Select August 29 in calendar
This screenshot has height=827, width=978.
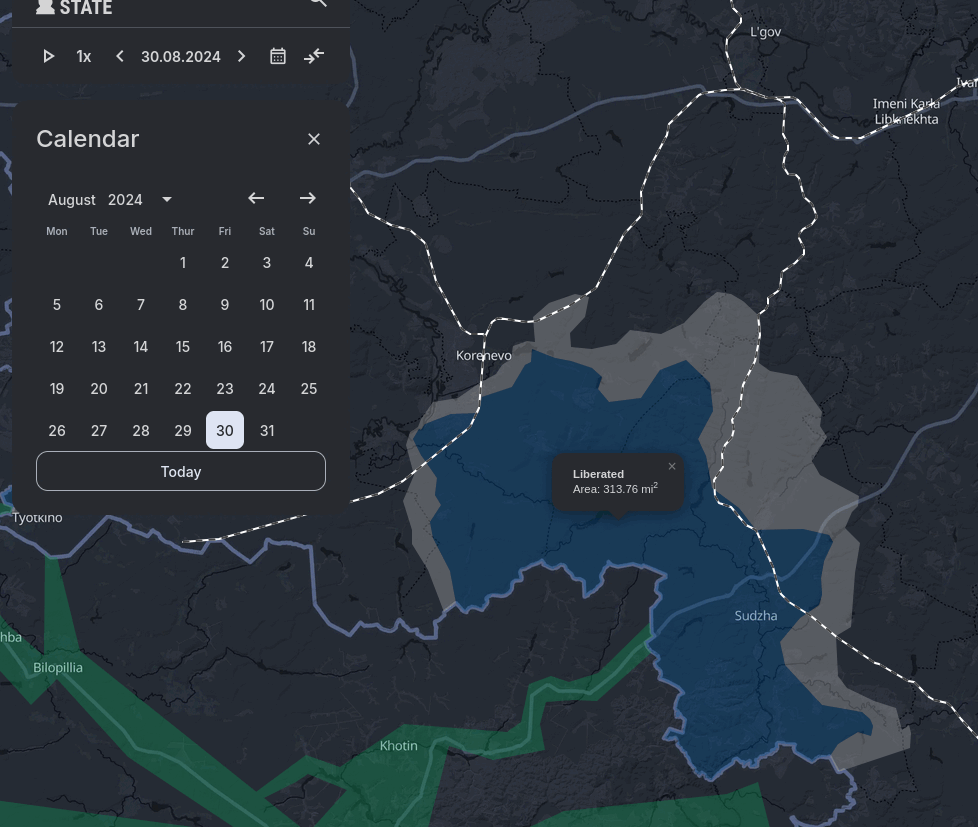[183, 430]
